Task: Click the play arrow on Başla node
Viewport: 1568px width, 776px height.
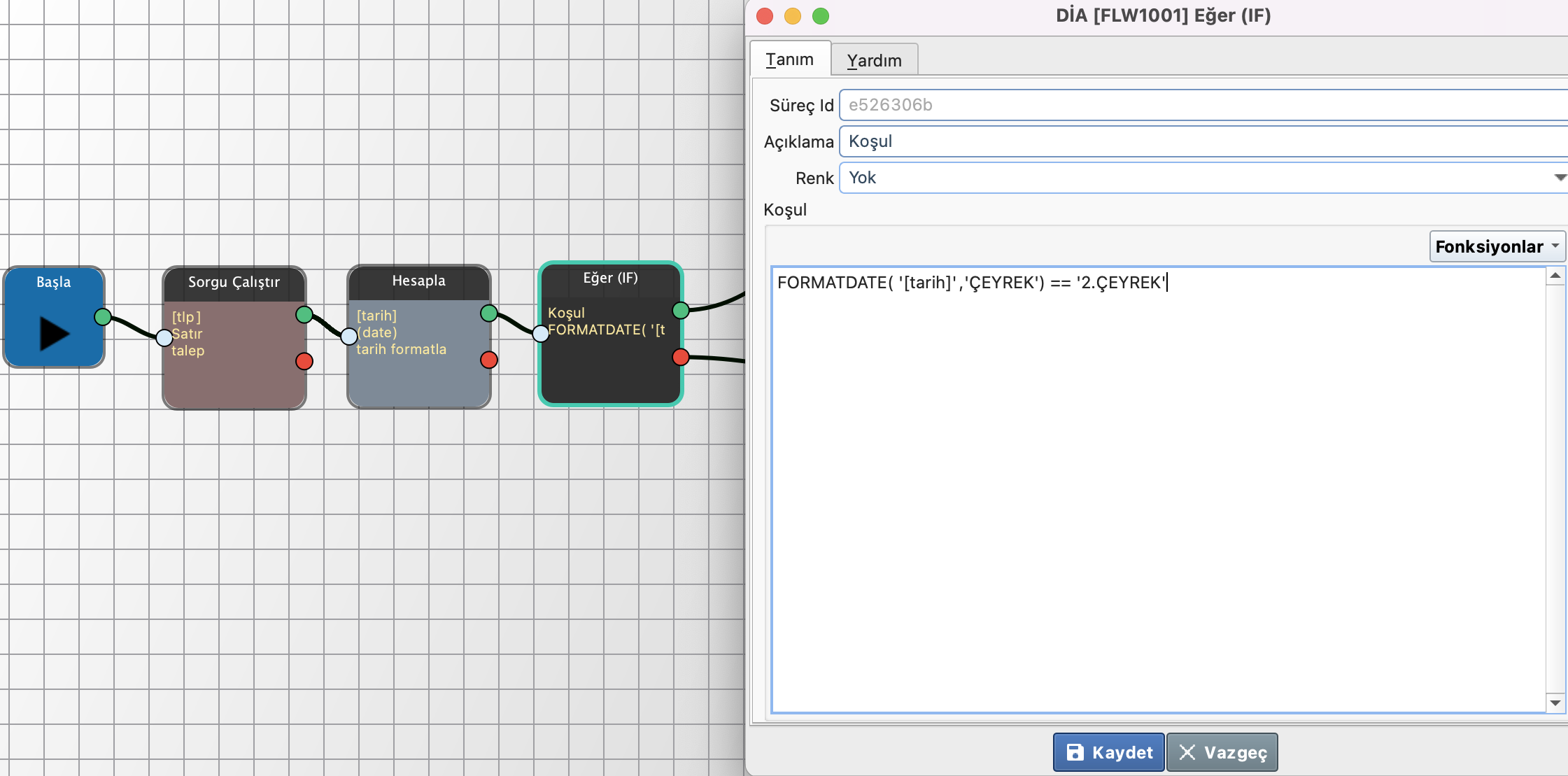Action: click(x=54, y=333)
